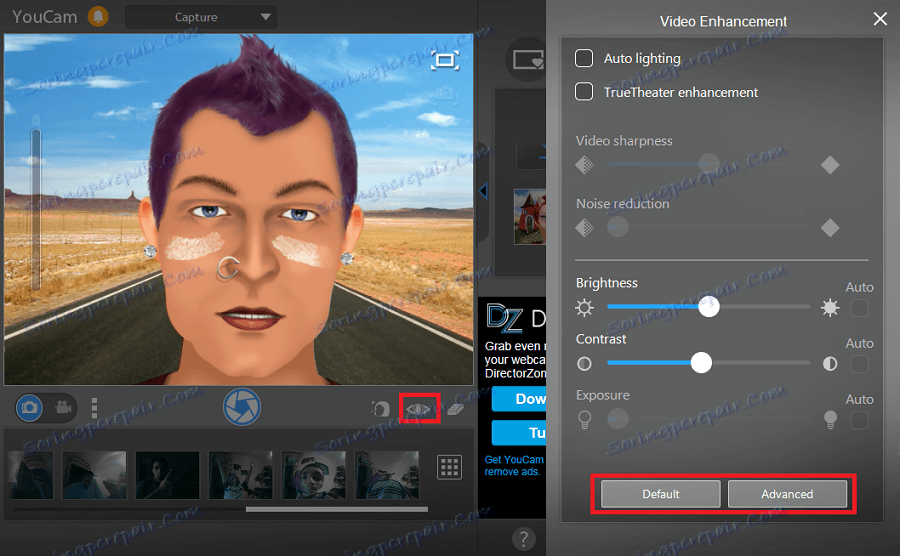Click high sharpness diamond icon
The height and width of the screenshot is (556, 900).
(830, 165)
